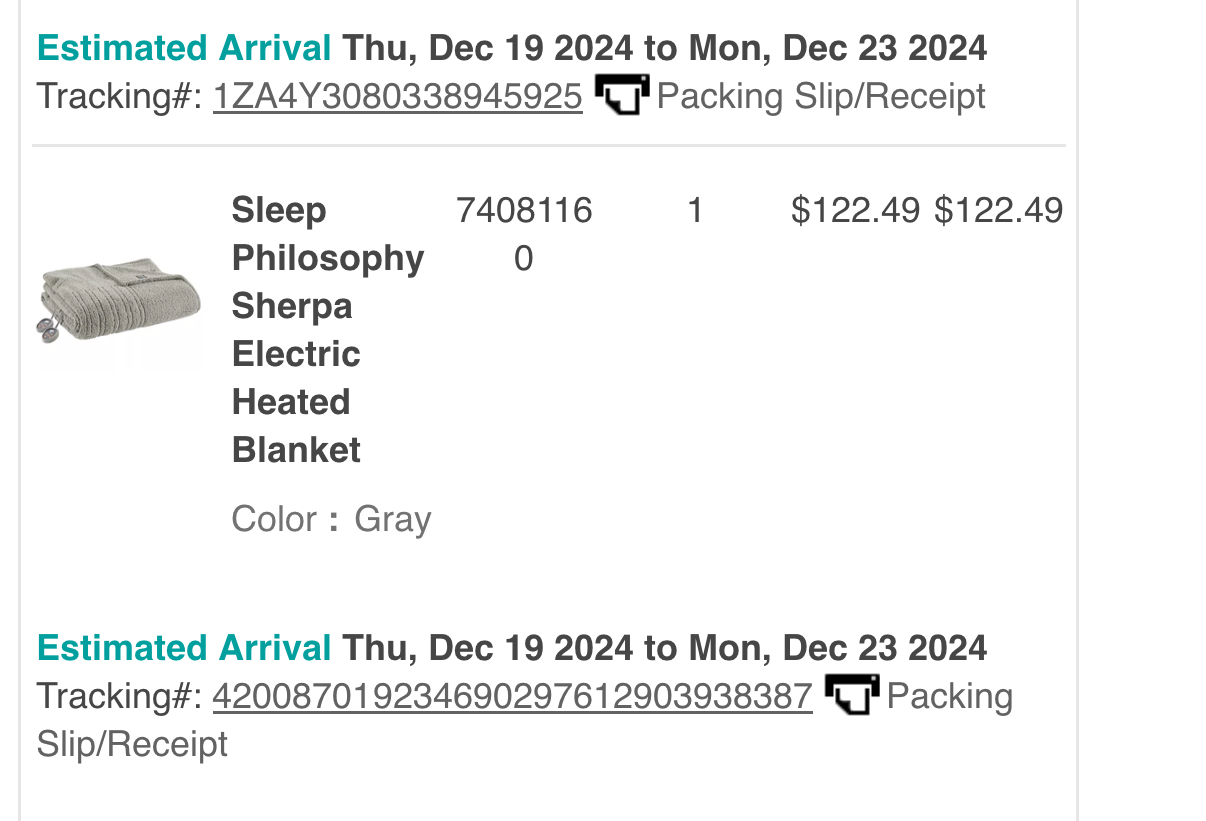Click Estimated Arrival heading above the 1ZA4Y tracking number
1206x821 pixels.
184,47
